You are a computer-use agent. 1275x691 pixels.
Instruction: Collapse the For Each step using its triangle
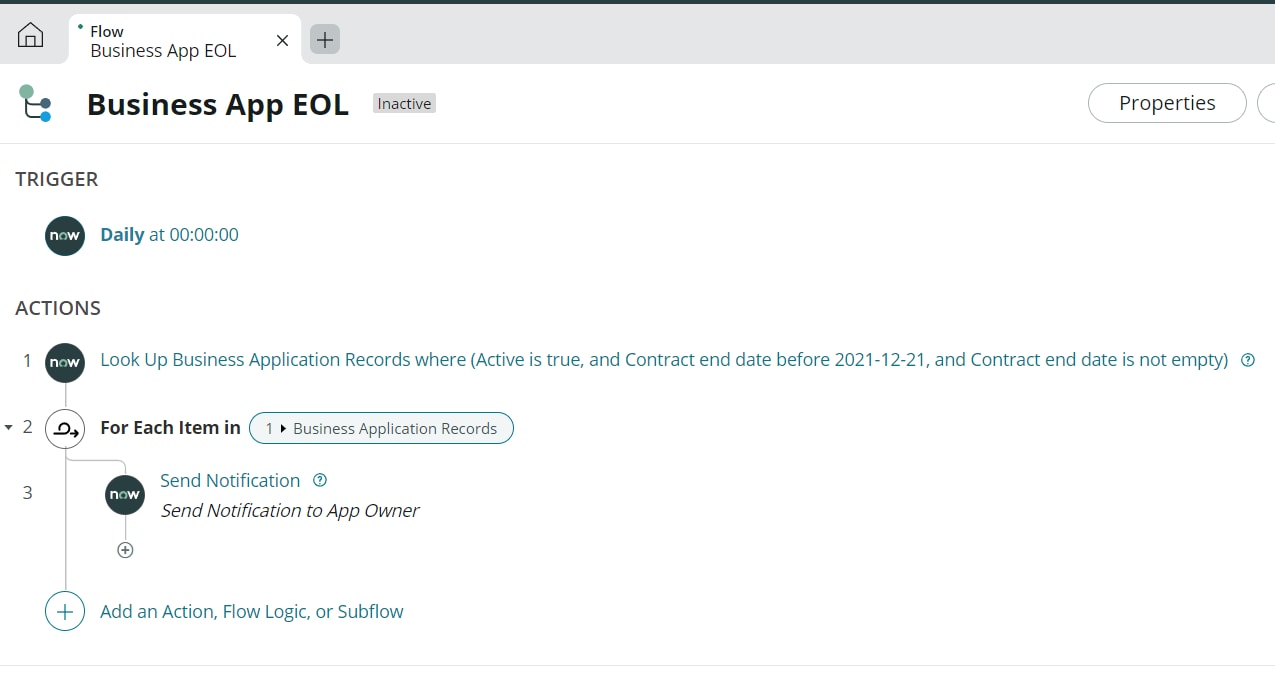tap(9, 427)
